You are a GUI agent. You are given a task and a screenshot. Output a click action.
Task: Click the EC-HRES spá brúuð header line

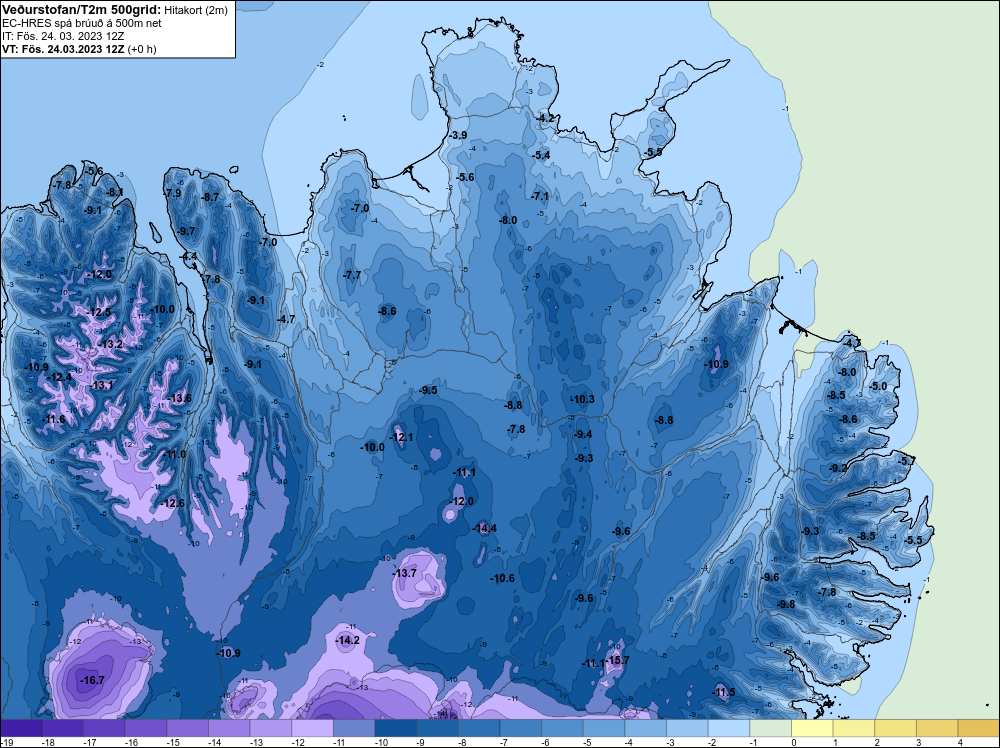pos(82,23)
